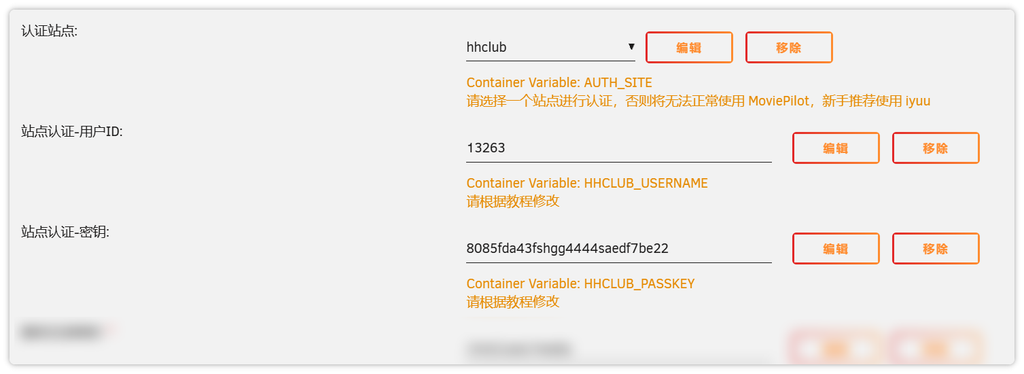The height and width of the screenshot is (374, 1024).
Task: Click 移除 button beside the passkey field
Action: 936,249
